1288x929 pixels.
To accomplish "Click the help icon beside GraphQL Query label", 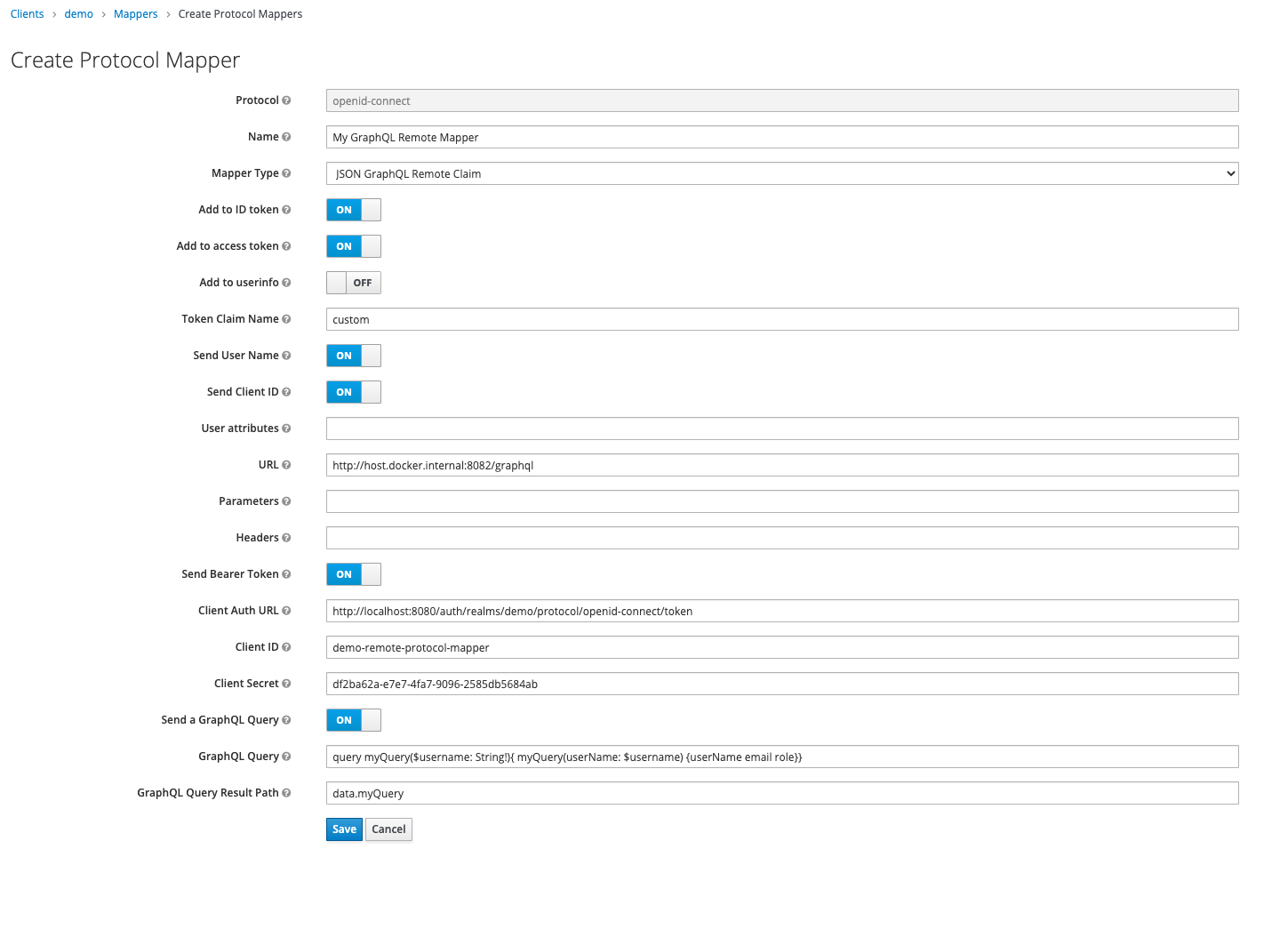I will click(286, 757).
